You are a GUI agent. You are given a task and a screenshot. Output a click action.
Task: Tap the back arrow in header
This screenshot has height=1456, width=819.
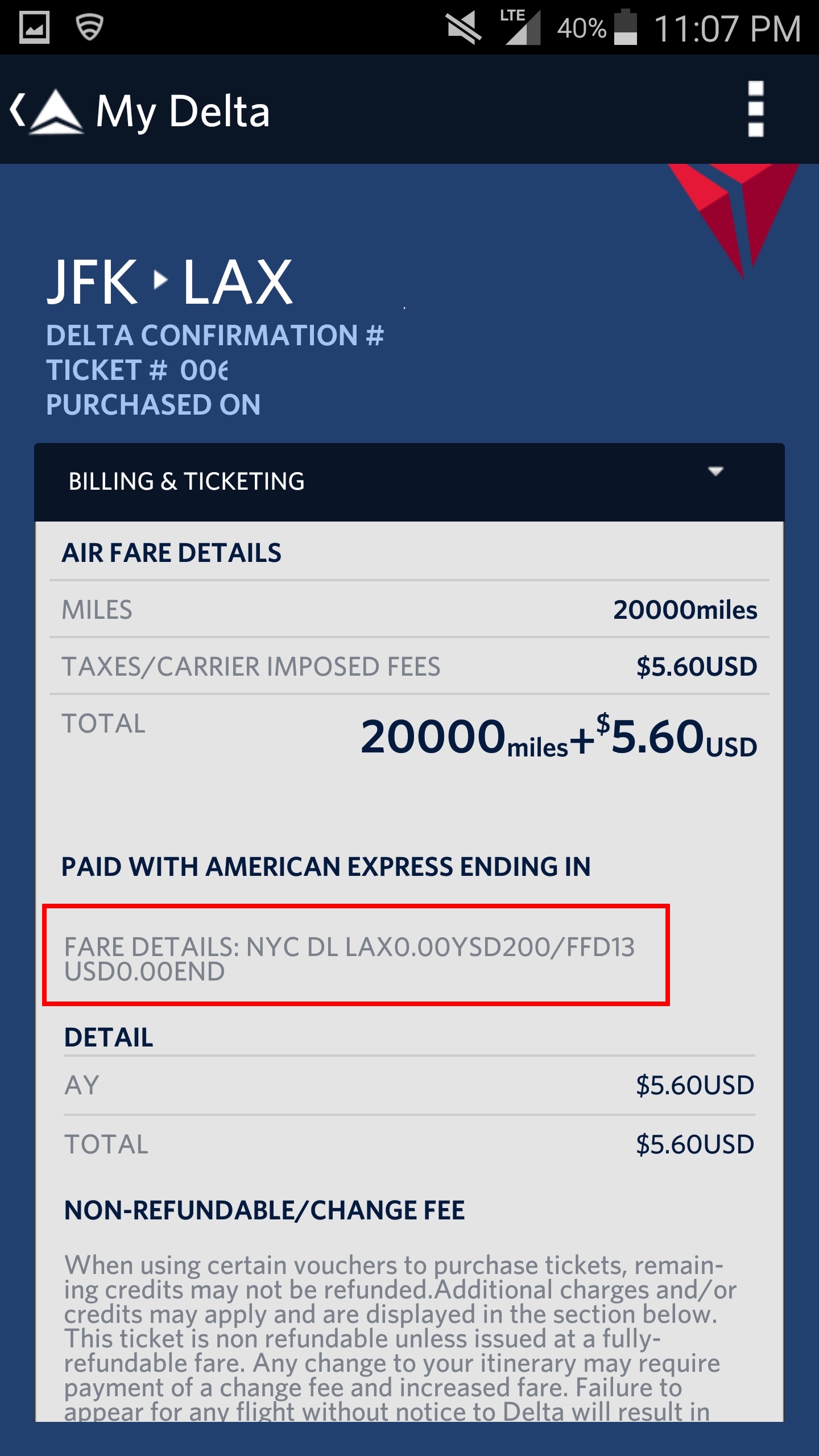[18, 110]
